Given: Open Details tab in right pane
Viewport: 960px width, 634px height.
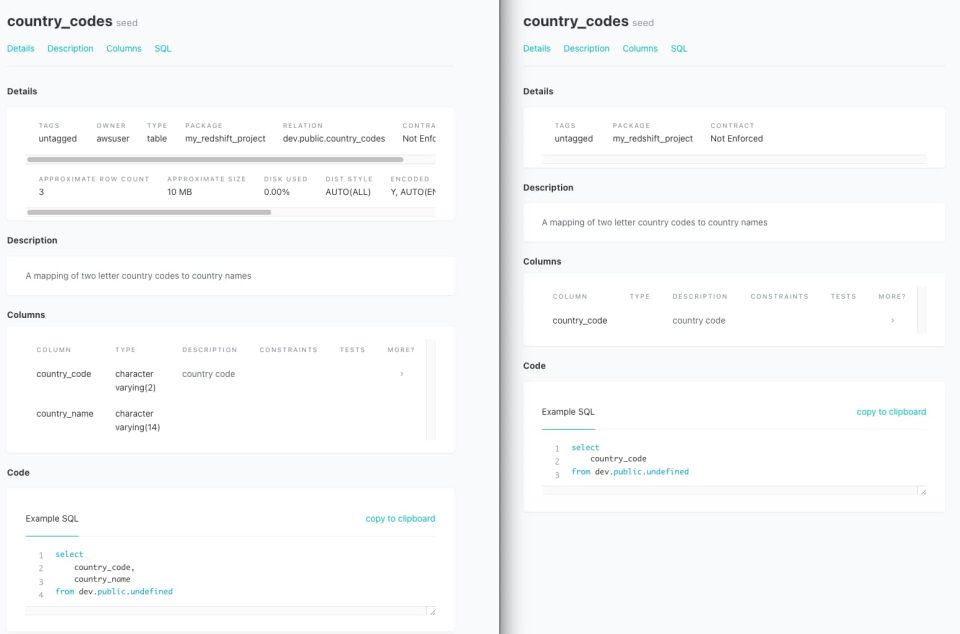Looking at the screenshot, I should tap(536, 48).
